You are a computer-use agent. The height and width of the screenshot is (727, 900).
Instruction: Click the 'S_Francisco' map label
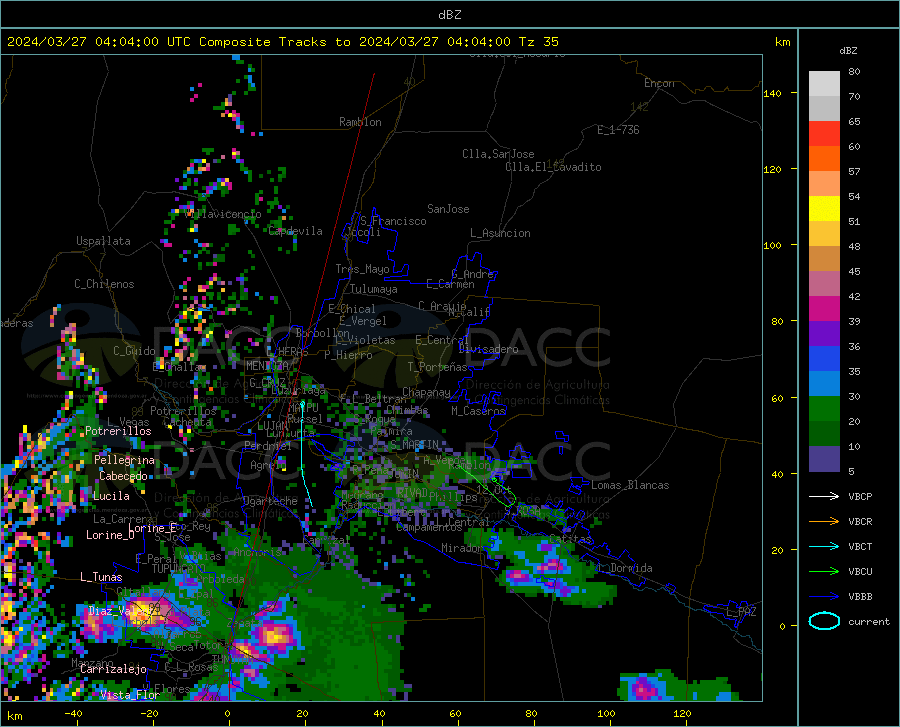coord(393,221)
